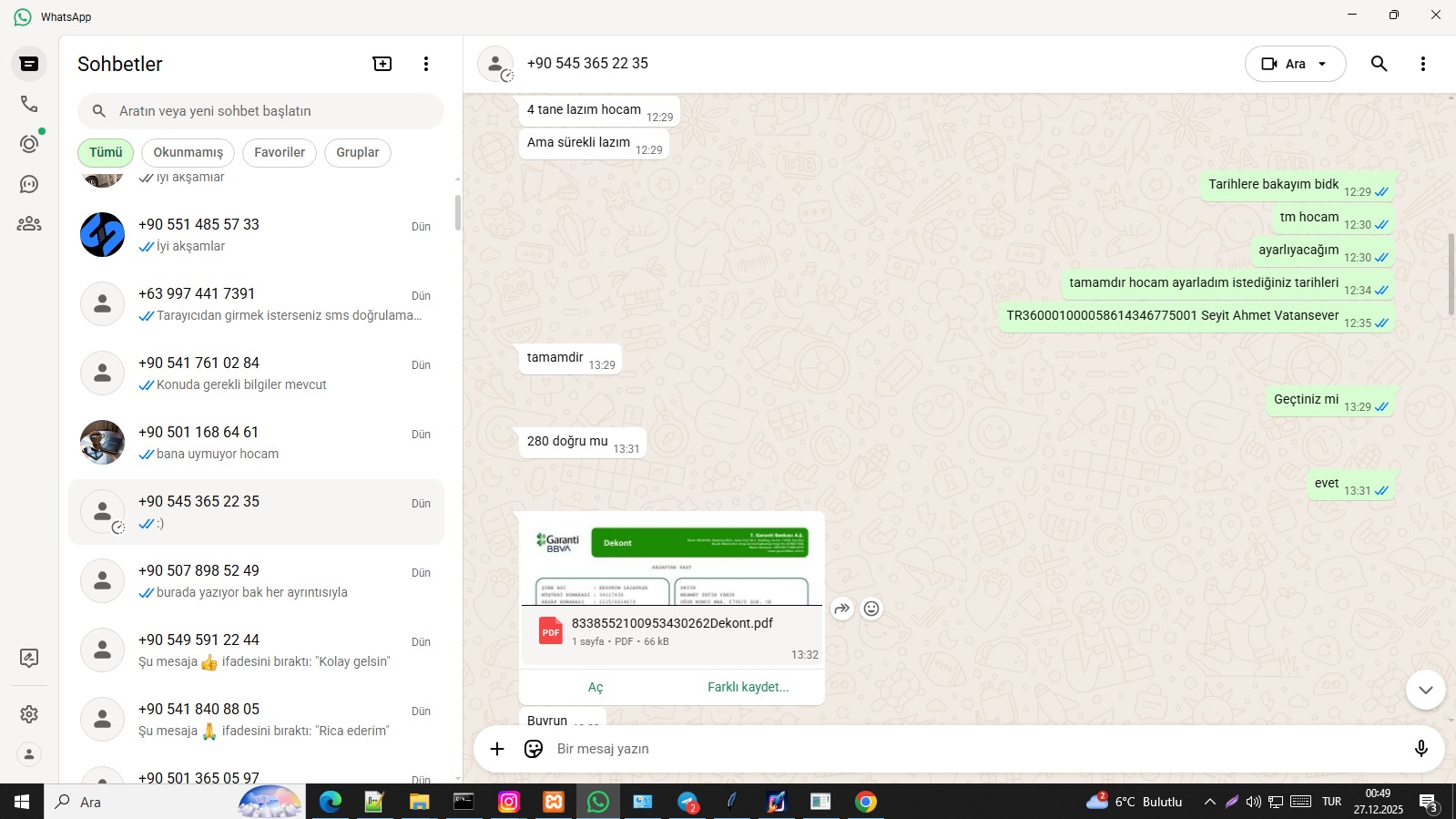Forward the Dekont PDF message

click(x=842, y=609)
